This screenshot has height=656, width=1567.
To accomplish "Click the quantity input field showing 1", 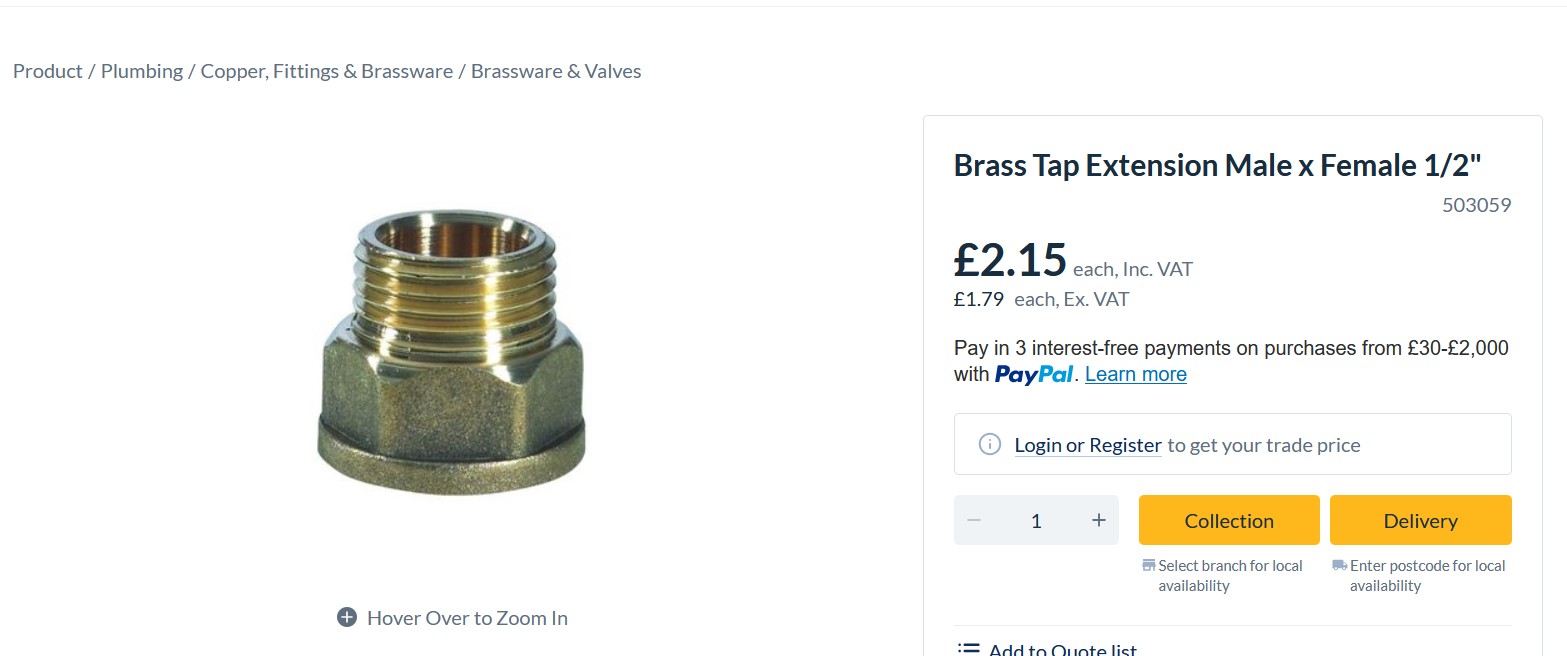I will (1035, 520).
